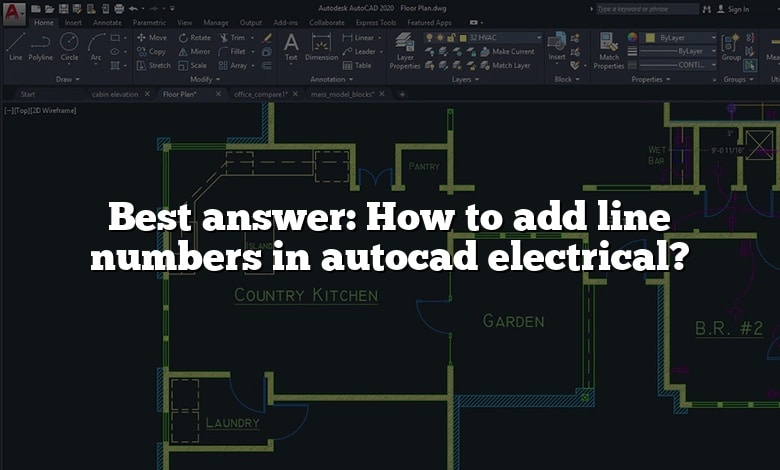Click the Undo arrow icon
This screenshot has width=780, height=470.
pos(133,9)
